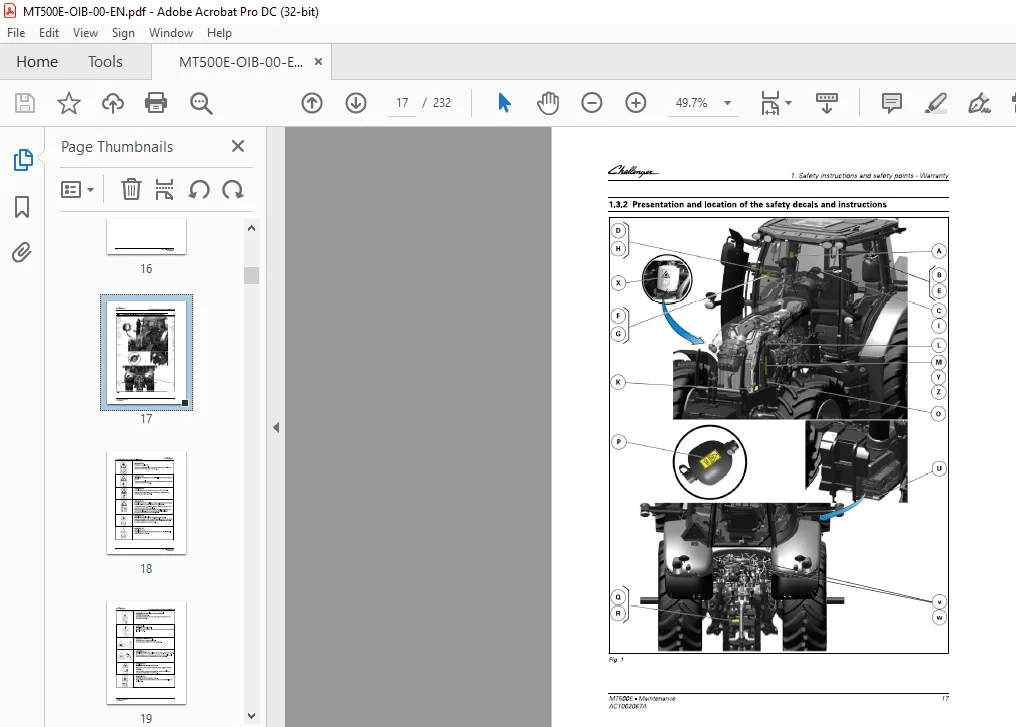Close the MT500E-OIB-00-E document tab
This screenshot has width=1016, height=727.
pos(318,62)
